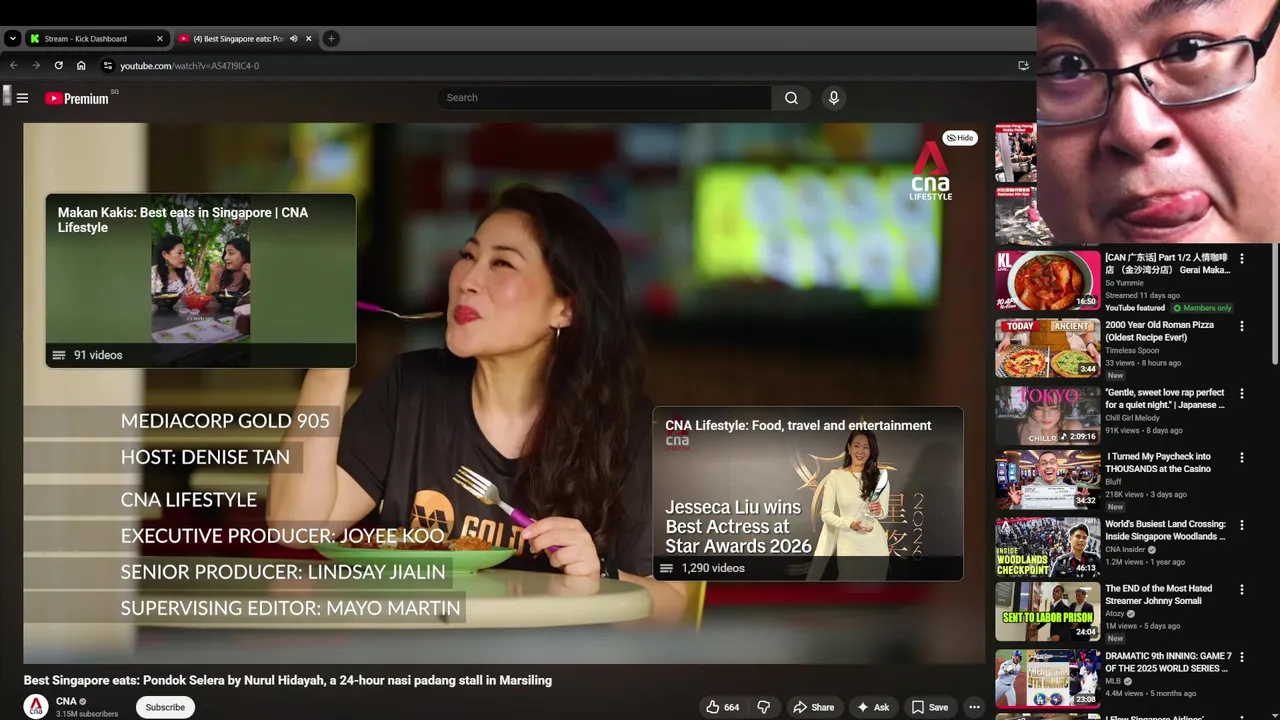This screenshot has height=720, width=1280.
Task: Open options for the Roman Pizza video
Action: point(1242,326)
